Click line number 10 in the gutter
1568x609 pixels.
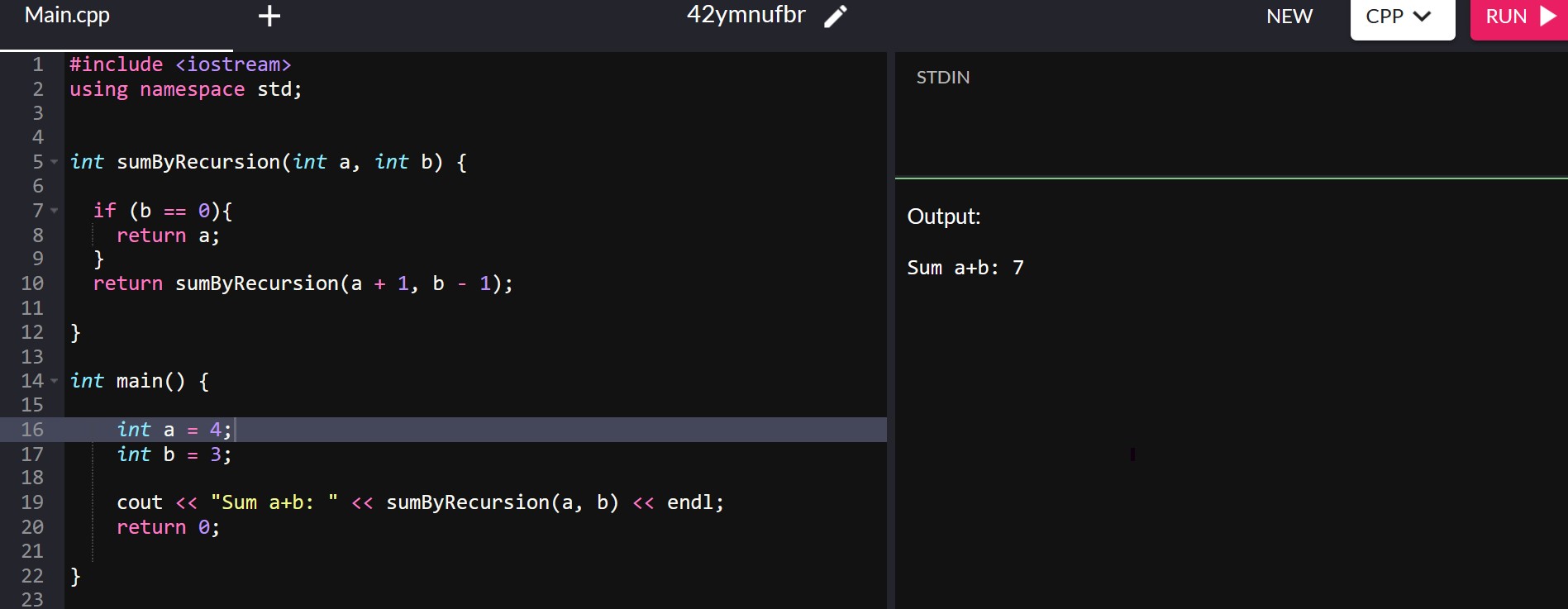32,283
